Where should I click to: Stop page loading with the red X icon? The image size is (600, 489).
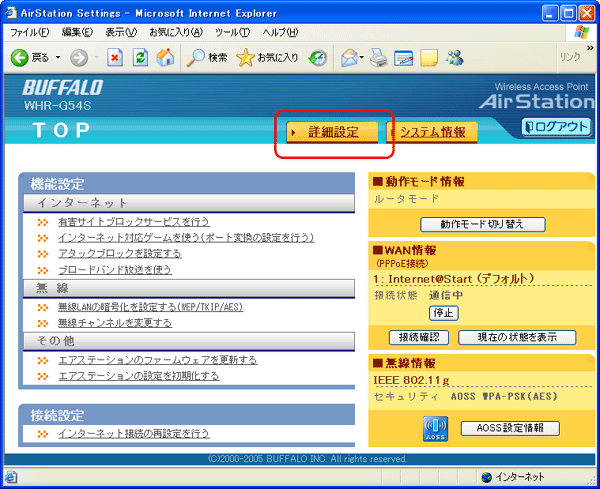point(115,58)
